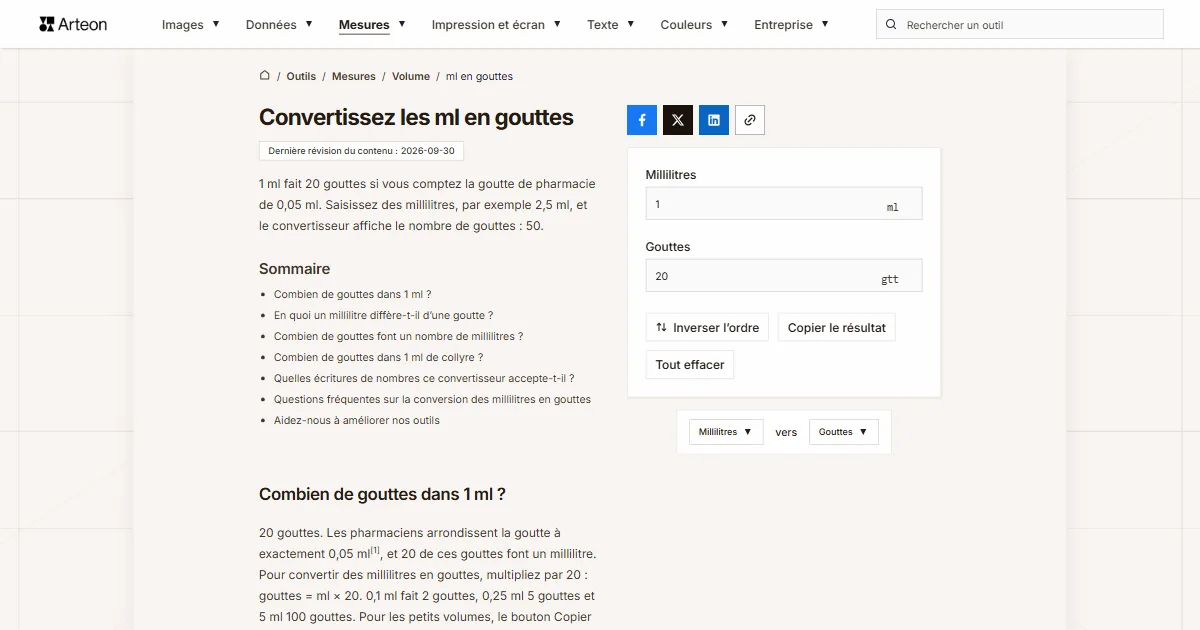Open the Mesures breadcrumb link
This screenshot has width=1200, height=630.
(x=354, y=76)
